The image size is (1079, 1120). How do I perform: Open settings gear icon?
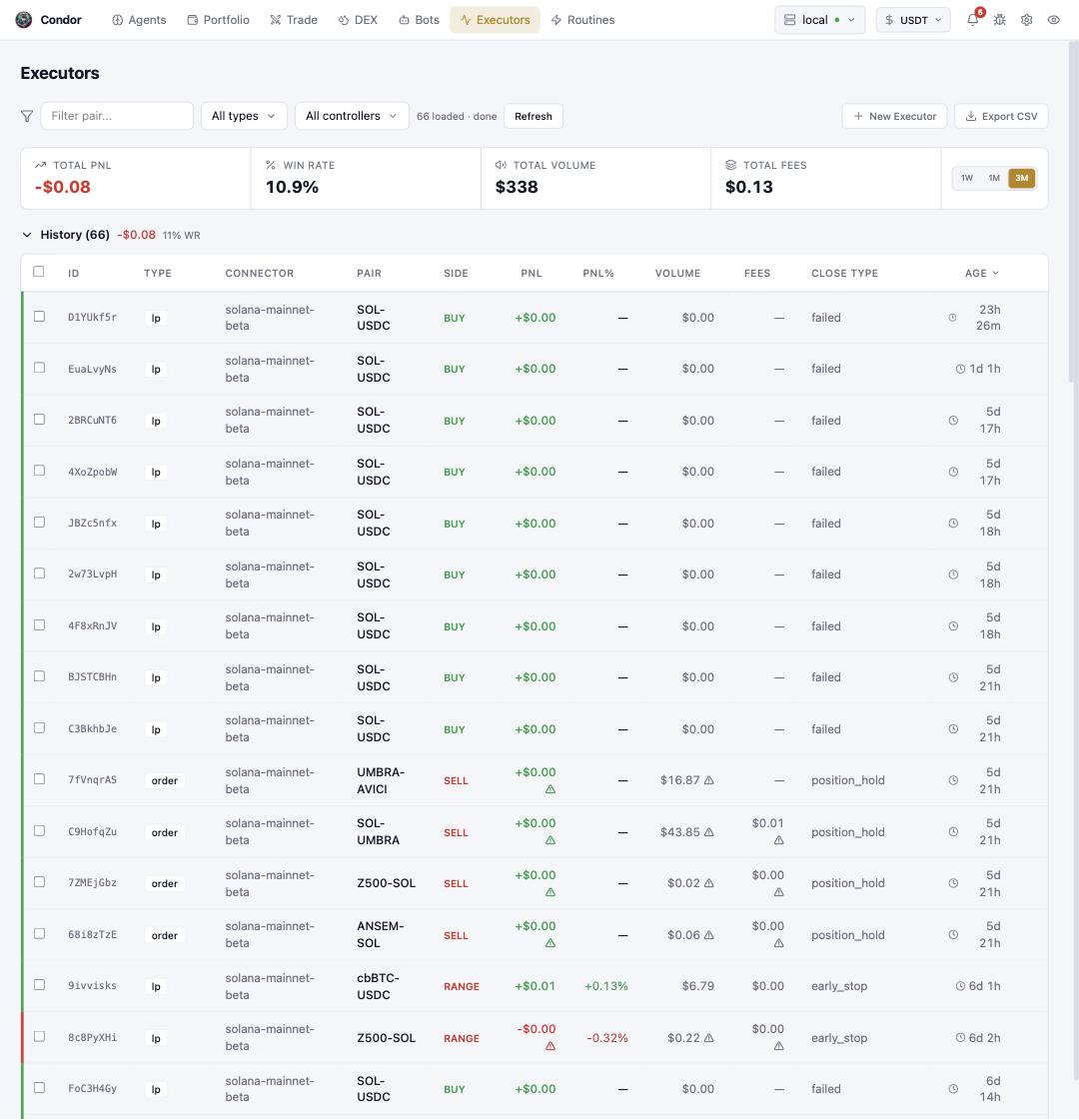click(x=1027, y=20)
